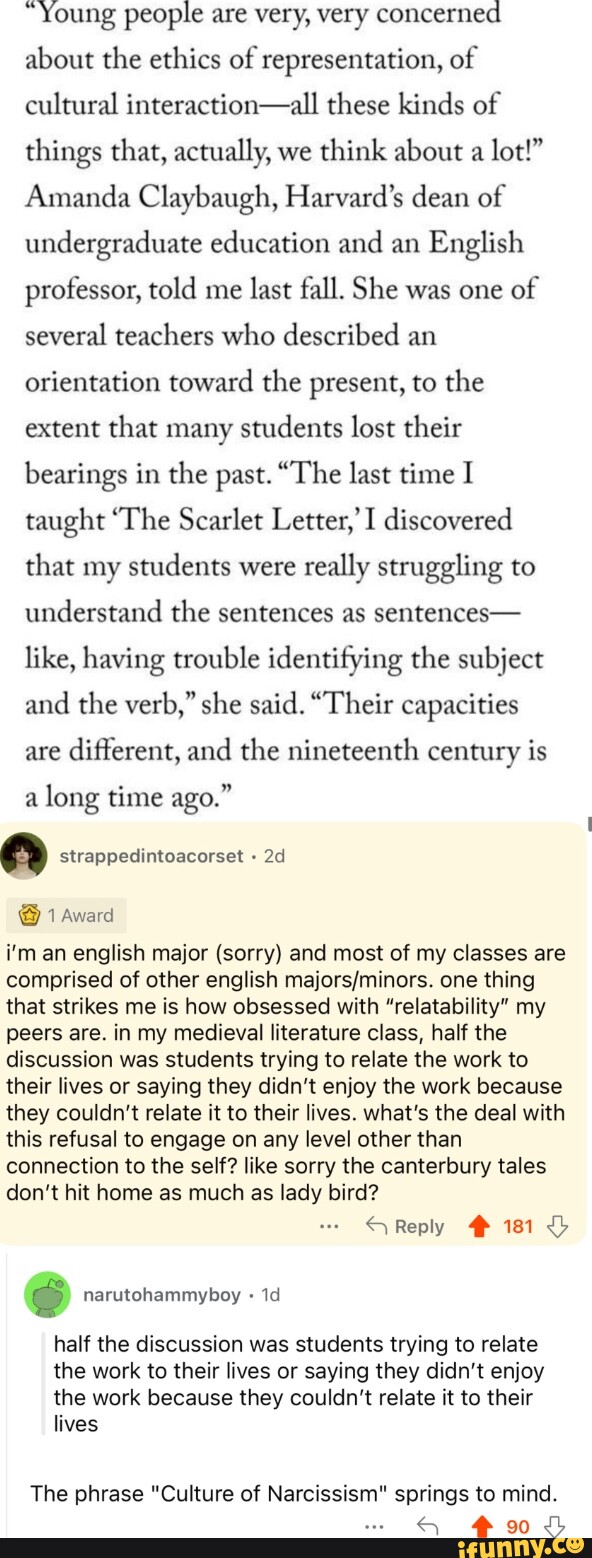
Task: Click Reply on the first comment
Action: [405, 1226]
